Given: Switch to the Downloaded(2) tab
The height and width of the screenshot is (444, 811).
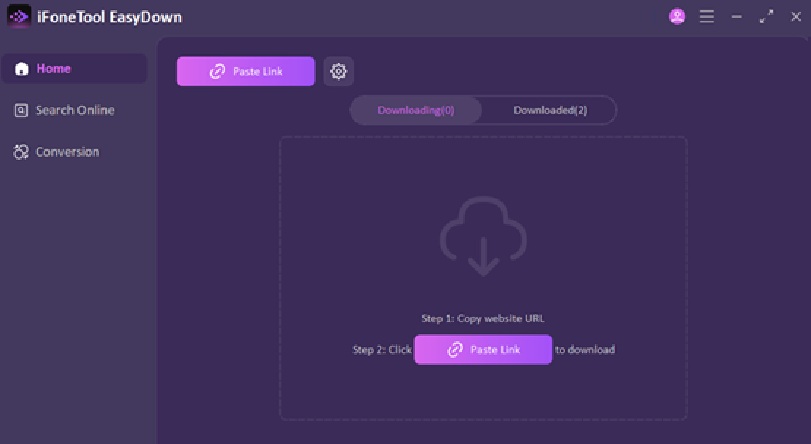Looking at the screenshot, I should pyautogui.click(x=550, y=110).
